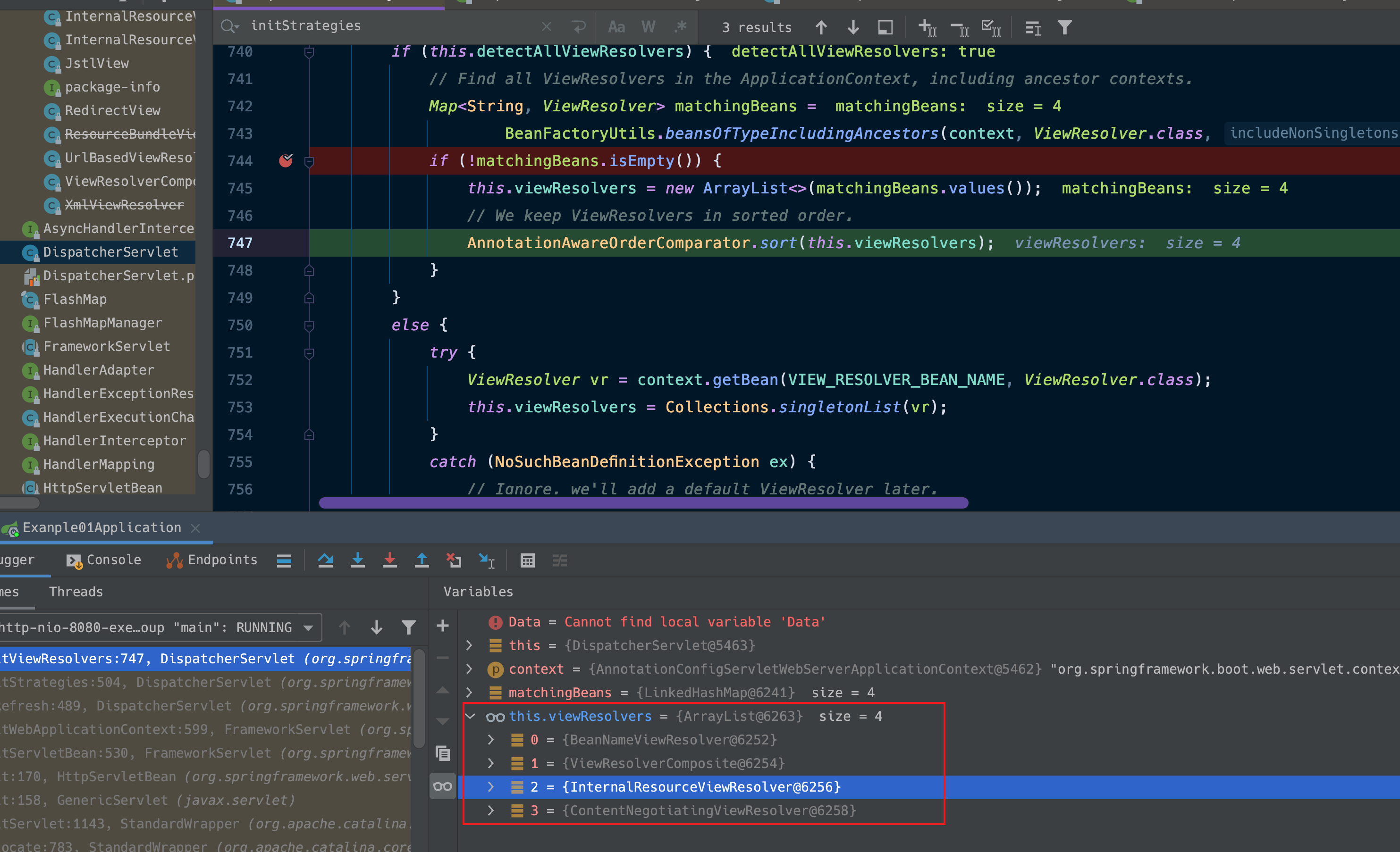Toggle the breakpoint on line 744
1400x852 pixels.
(286, 161)
